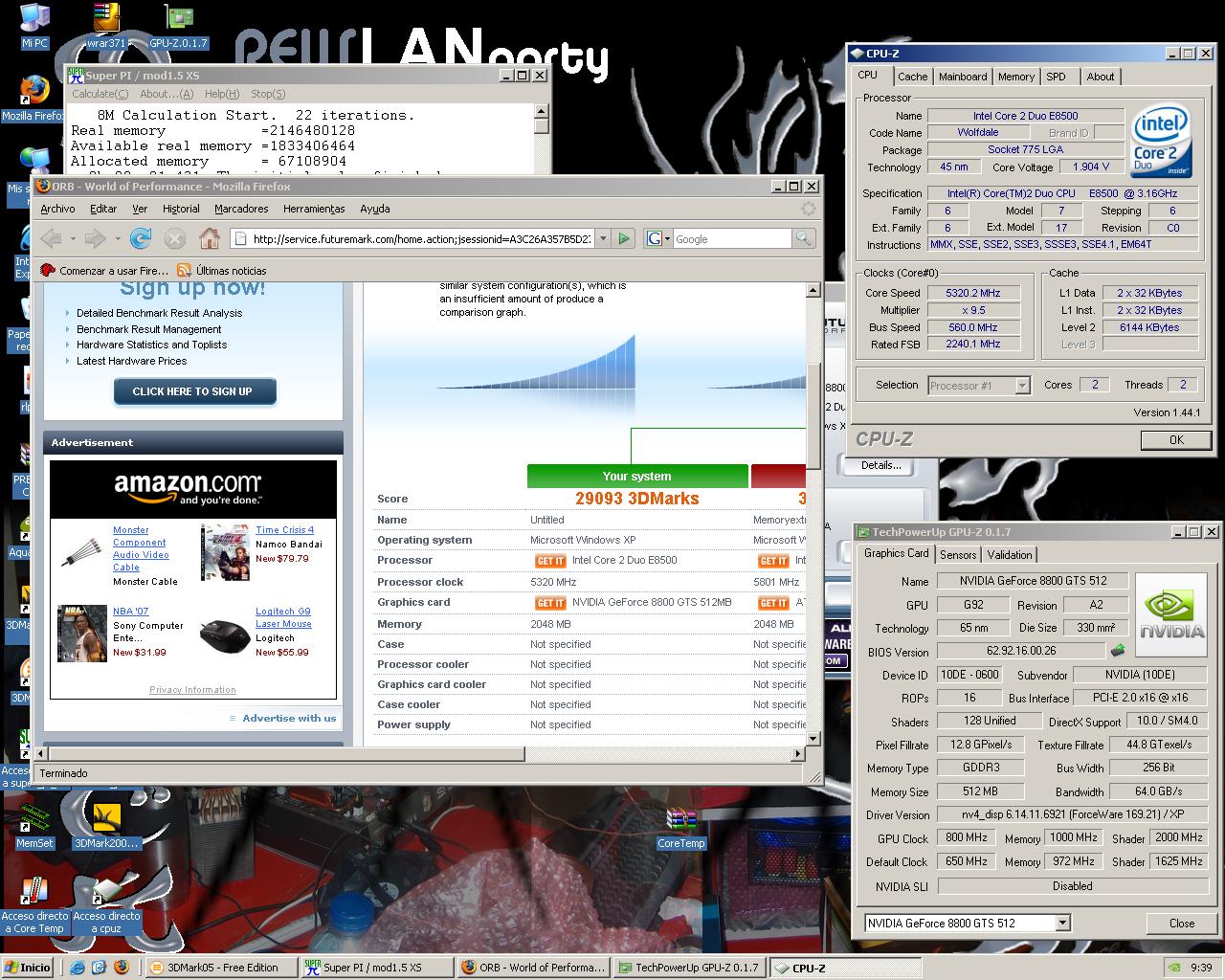This screenshot has height=980, width=1225.
Task: Open the Mi PC desktop icon
Action: [x=34, y=26]
